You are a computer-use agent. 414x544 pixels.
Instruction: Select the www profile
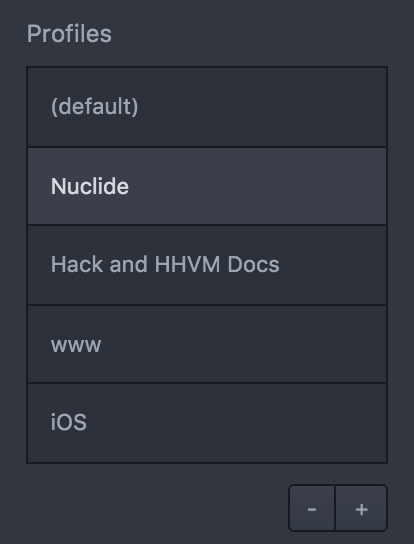[207, 344]
